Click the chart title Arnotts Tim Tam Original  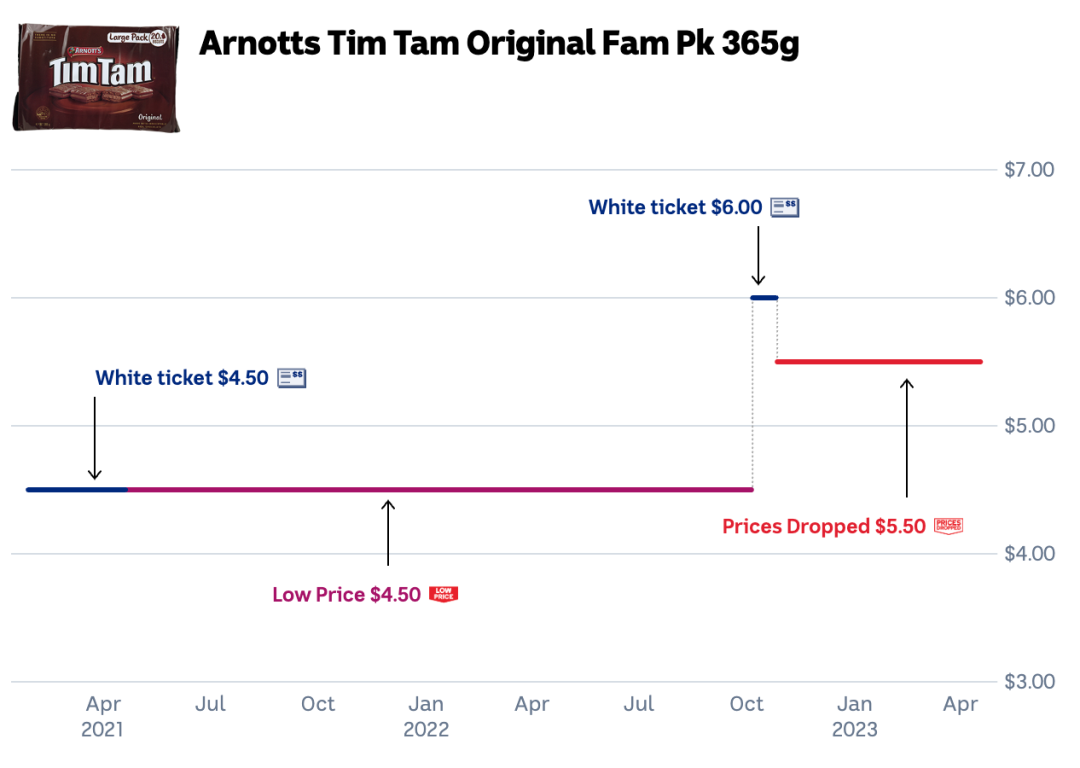(x=499, y=44)
